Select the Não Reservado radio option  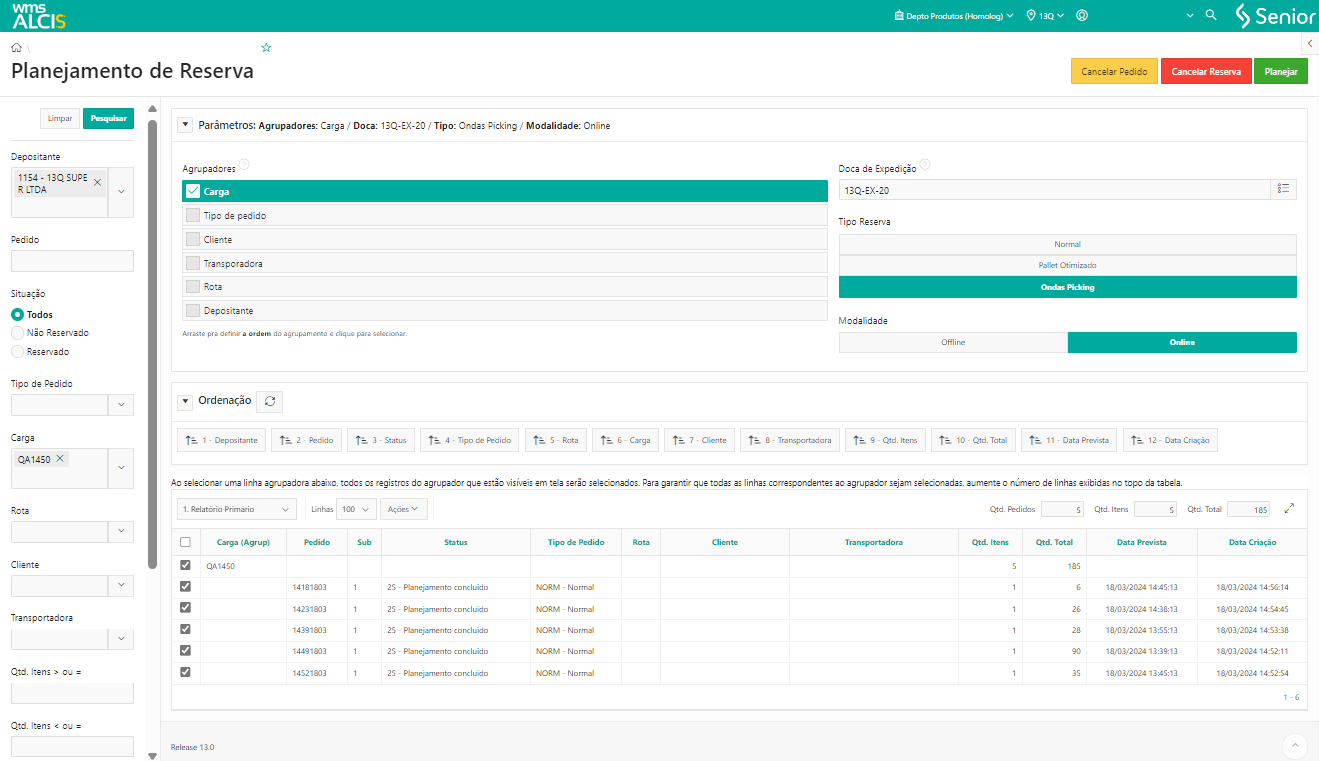(17, 333)
